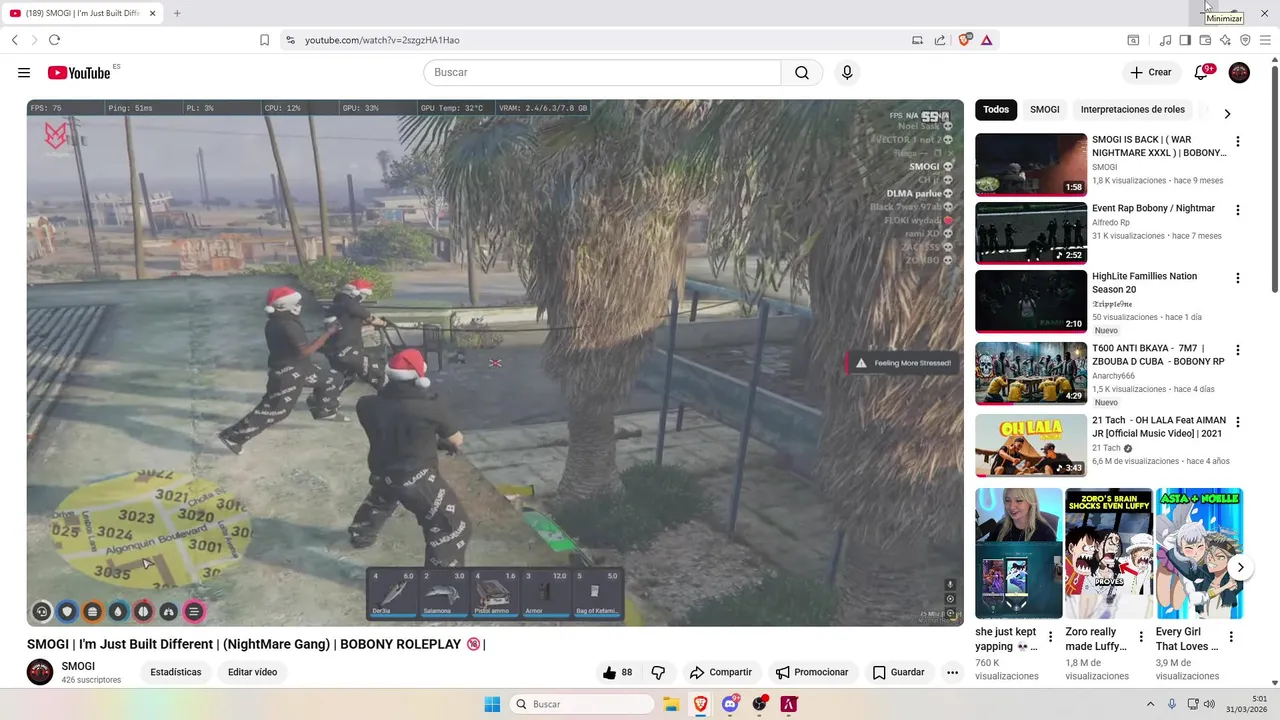Open options for 'Zoro really made Luffy' short

point(1141,637)
